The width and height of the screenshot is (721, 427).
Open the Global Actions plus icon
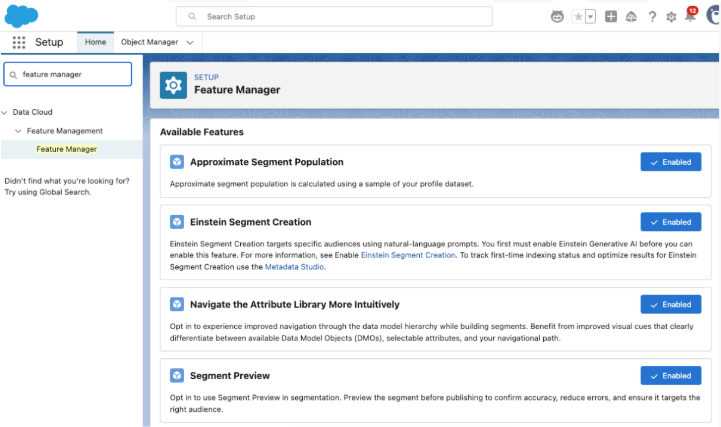pyautogui.click(x=611, y=17)
